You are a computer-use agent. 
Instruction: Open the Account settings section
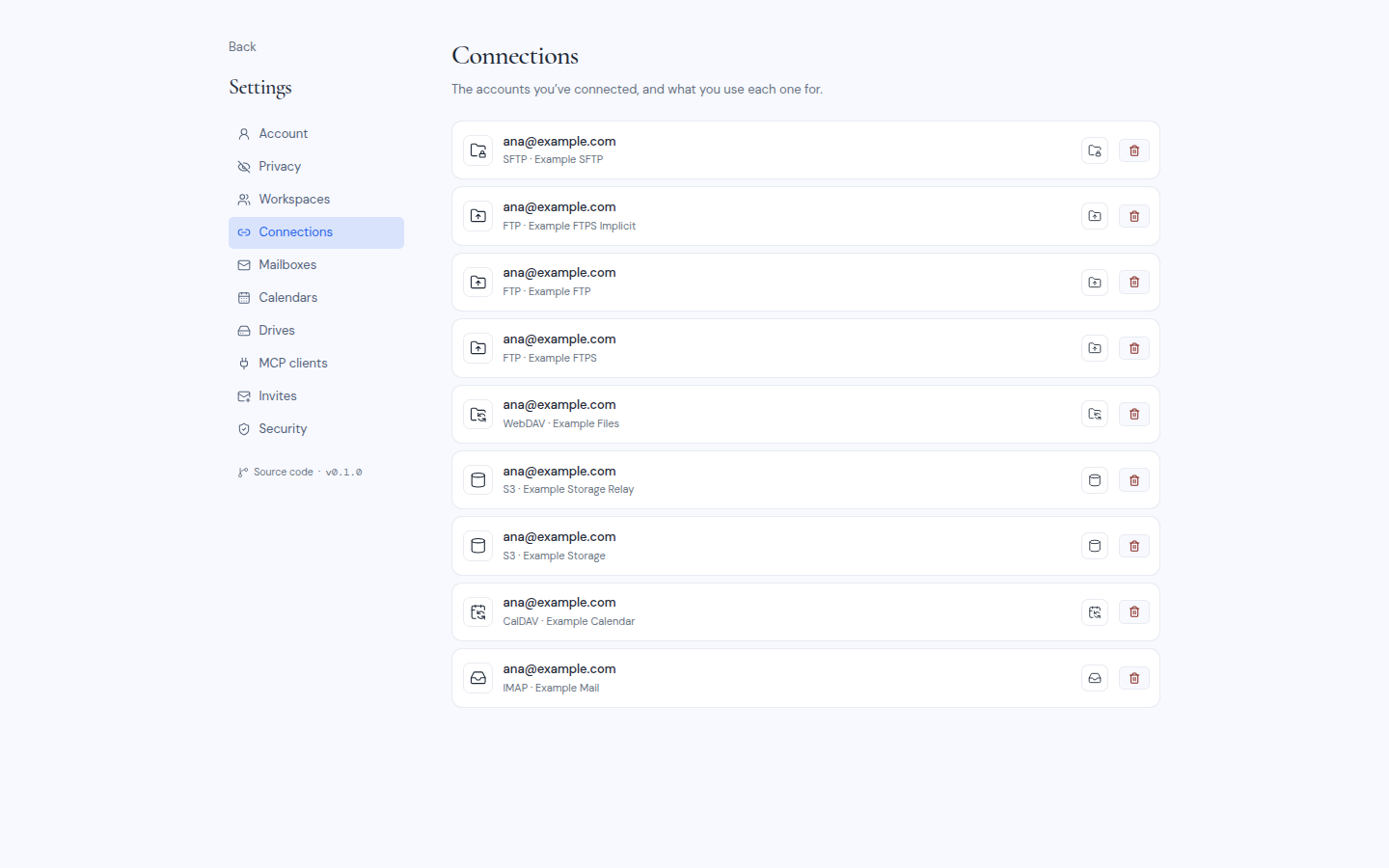pyautogui.click(x=316, y=134)
